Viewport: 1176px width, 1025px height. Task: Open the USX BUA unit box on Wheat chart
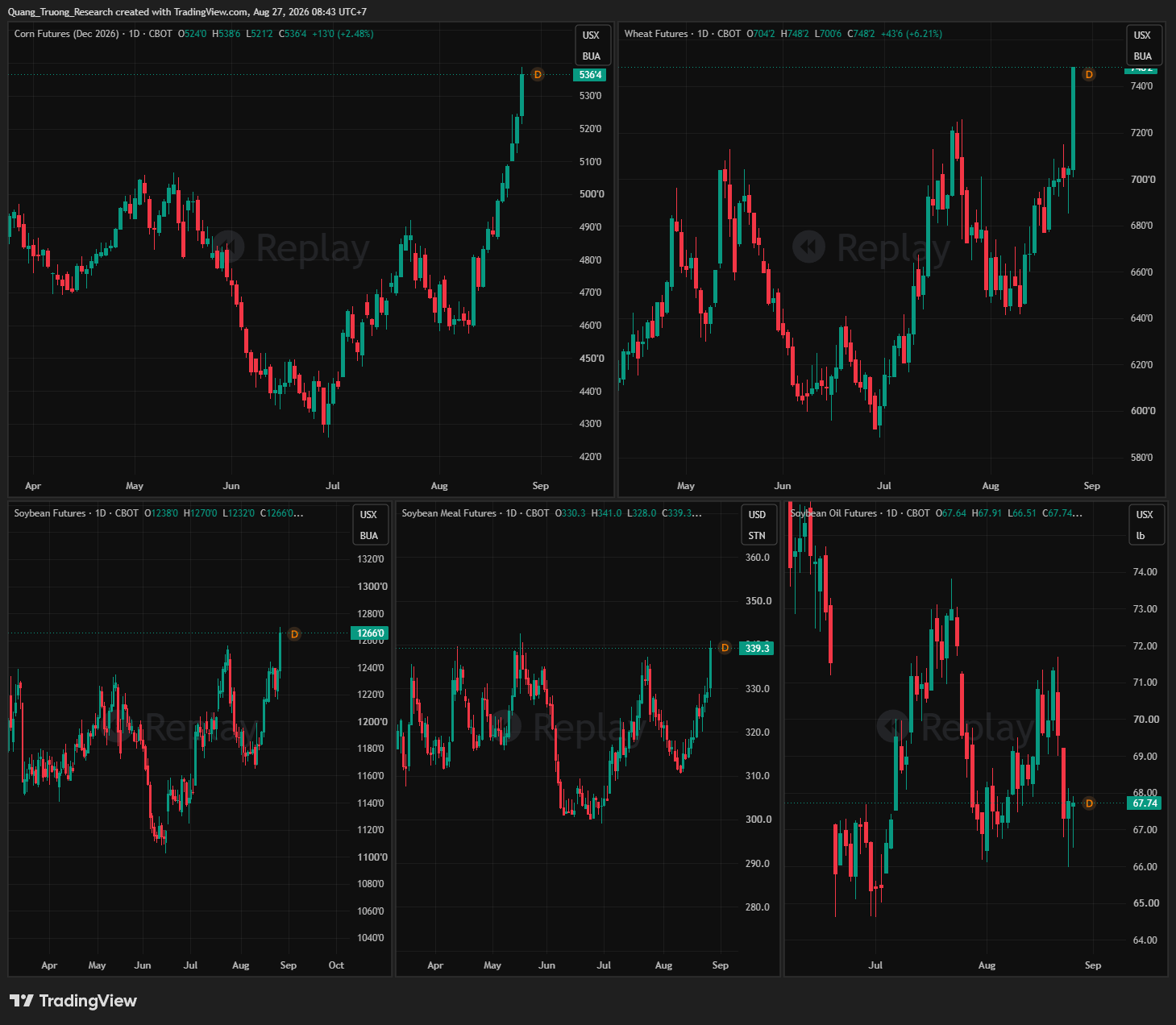[1143, 46]
